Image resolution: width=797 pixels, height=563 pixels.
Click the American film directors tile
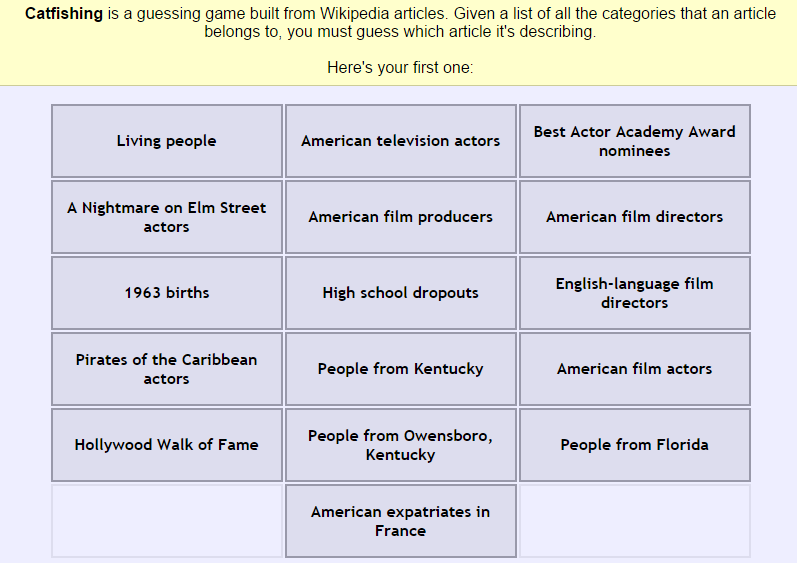634,217
